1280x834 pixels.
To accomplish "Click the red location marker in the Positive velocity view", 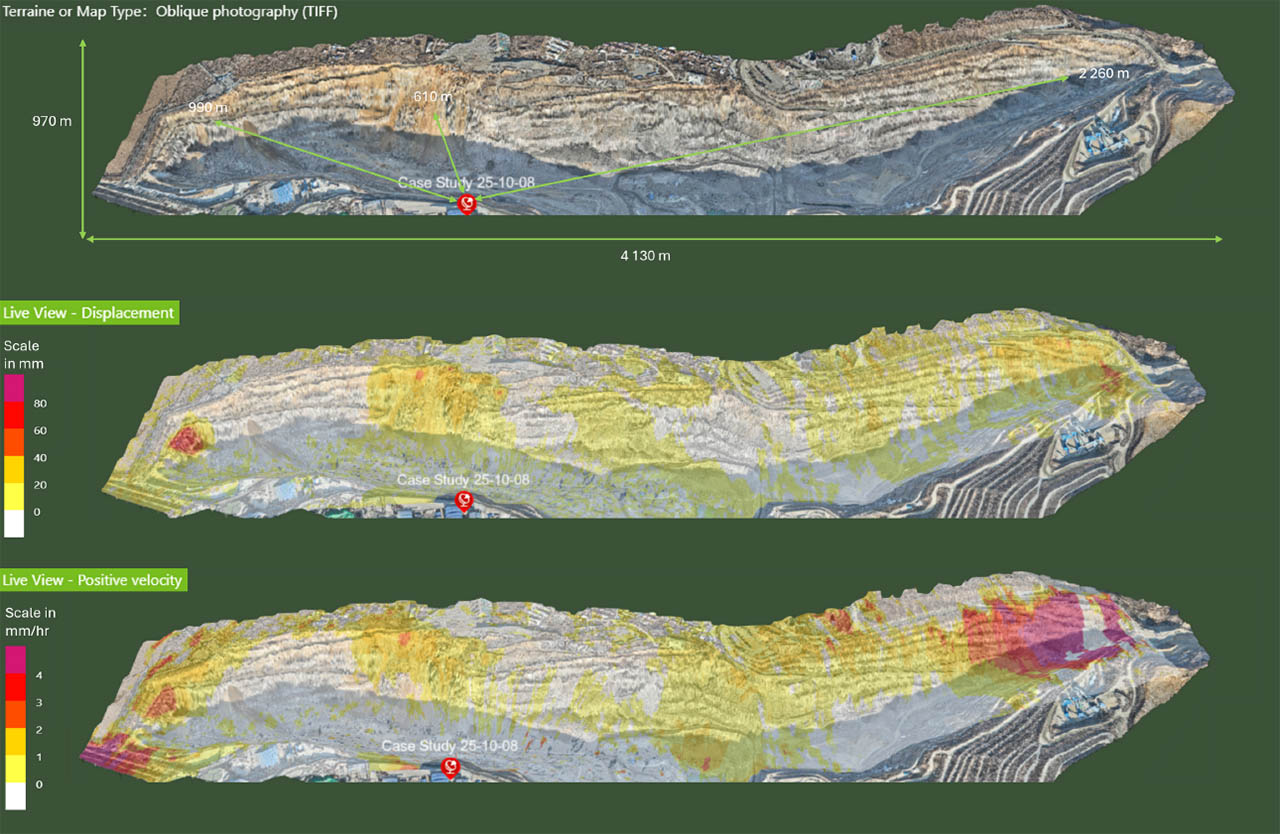I will 451,767.
